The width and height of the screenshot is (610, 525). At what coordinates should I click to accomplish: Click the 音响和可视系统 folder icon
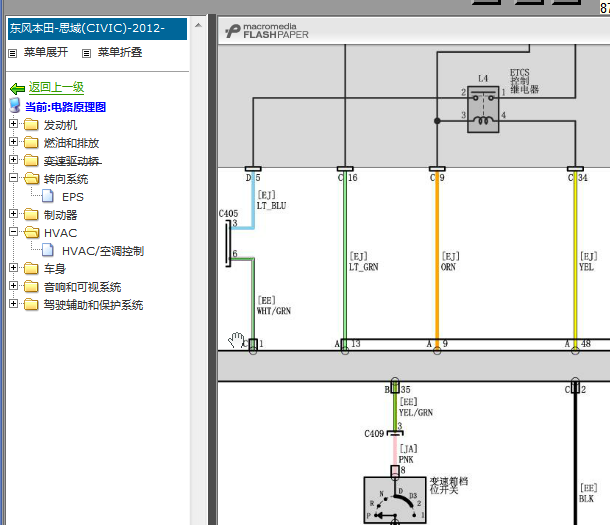coord(31,287)
